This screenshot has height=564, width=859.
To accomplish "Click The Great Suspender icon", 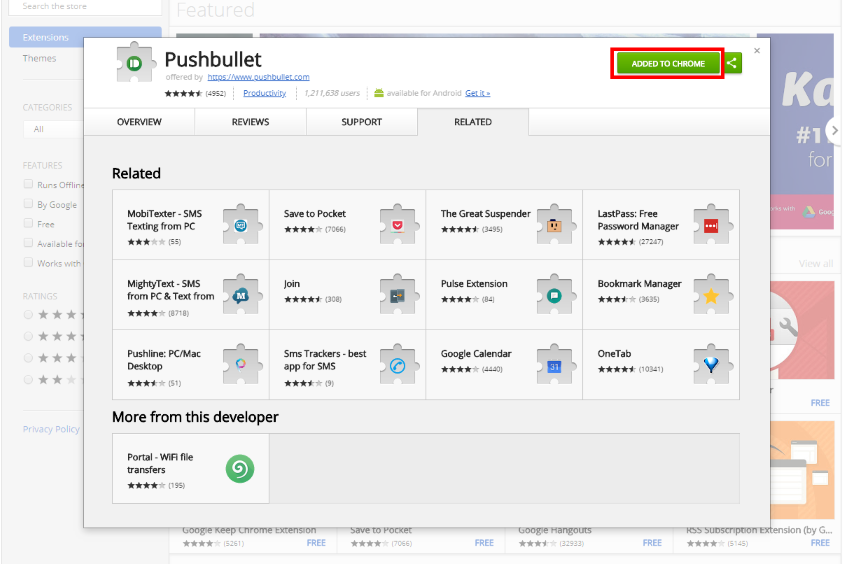I will point(554,225).
